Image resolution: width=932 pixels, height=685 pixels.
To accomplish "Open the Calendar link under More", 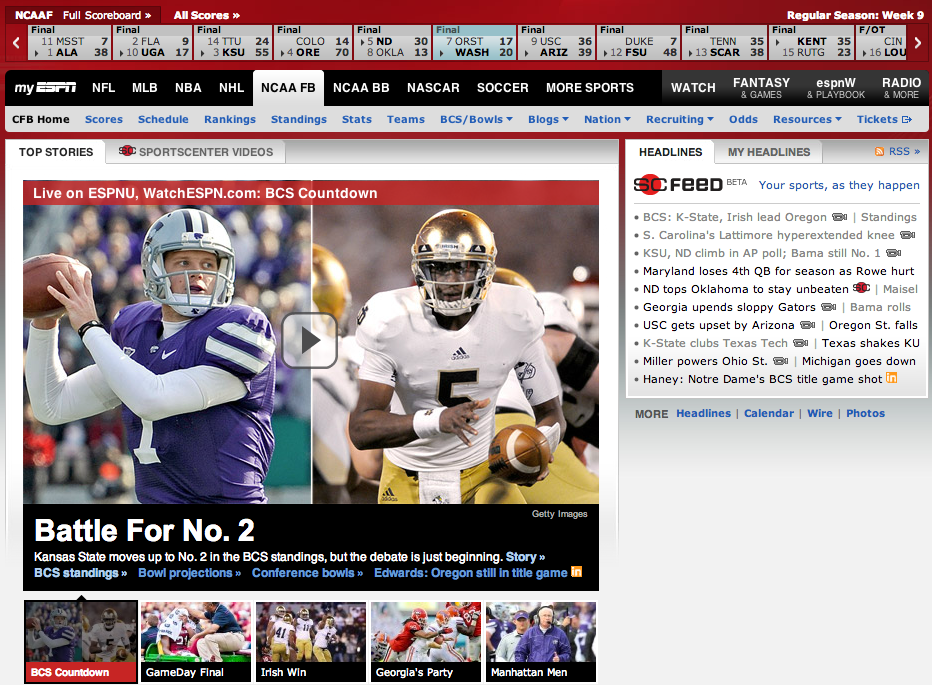I will click(769, 413).
